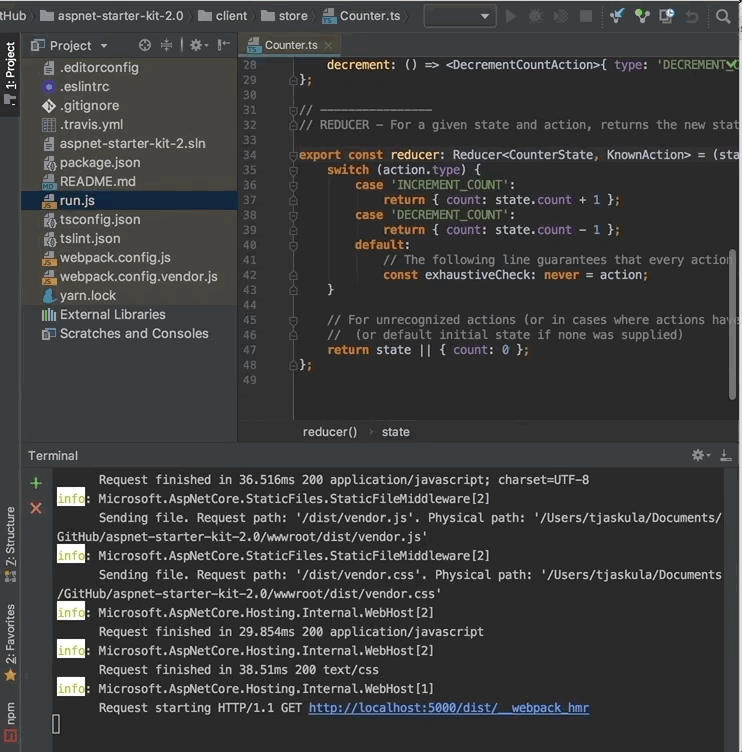Select External Libraries node
This screenshot has height=752, width=742.
[x=130, y=315]
